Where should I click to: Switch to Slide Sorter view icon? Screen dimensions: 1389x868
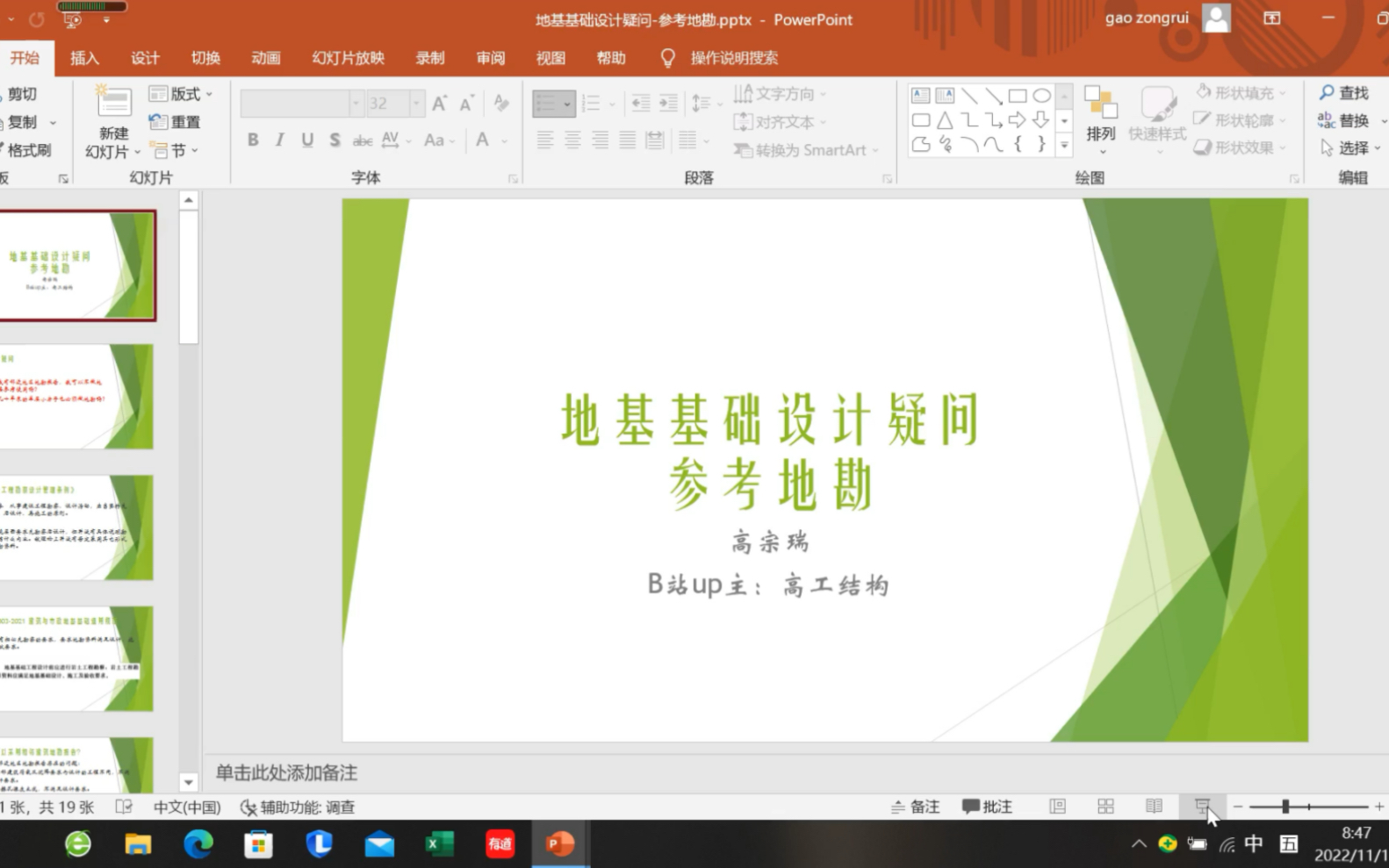[1105, 806]
